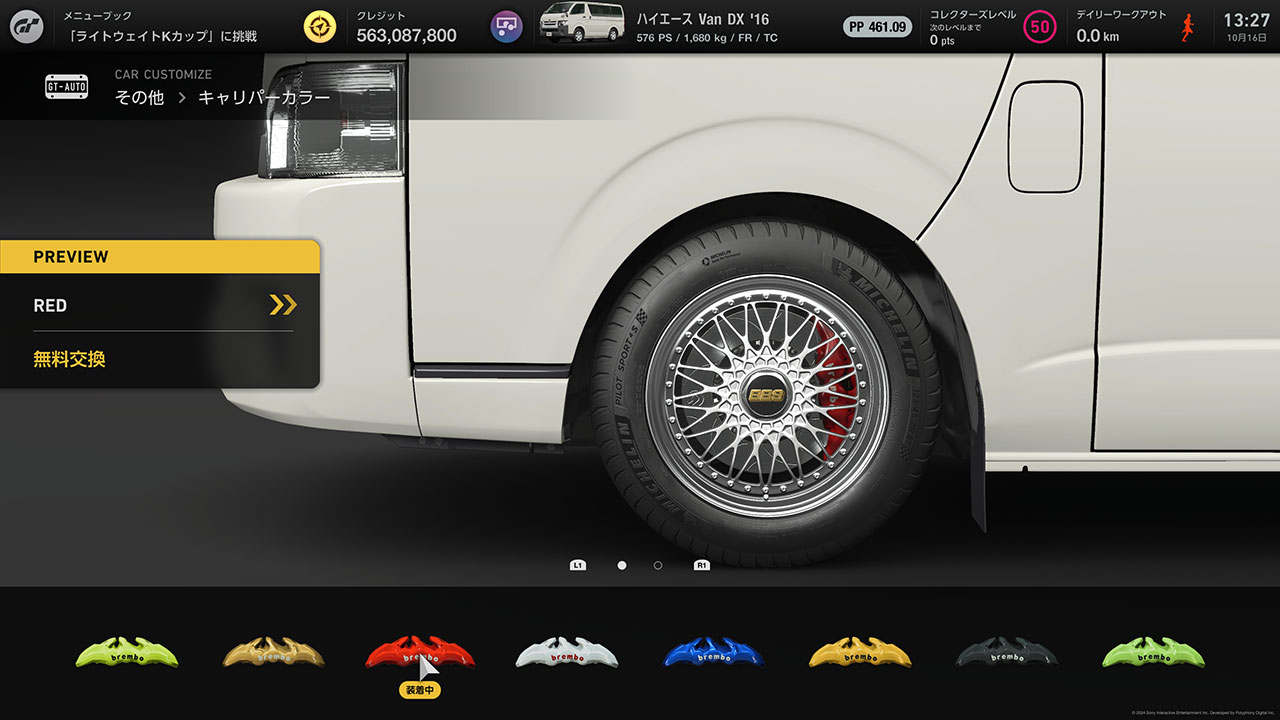1280x720 pixels.
Task: Pick the white Brembo caliper
Action: (567, 652)
